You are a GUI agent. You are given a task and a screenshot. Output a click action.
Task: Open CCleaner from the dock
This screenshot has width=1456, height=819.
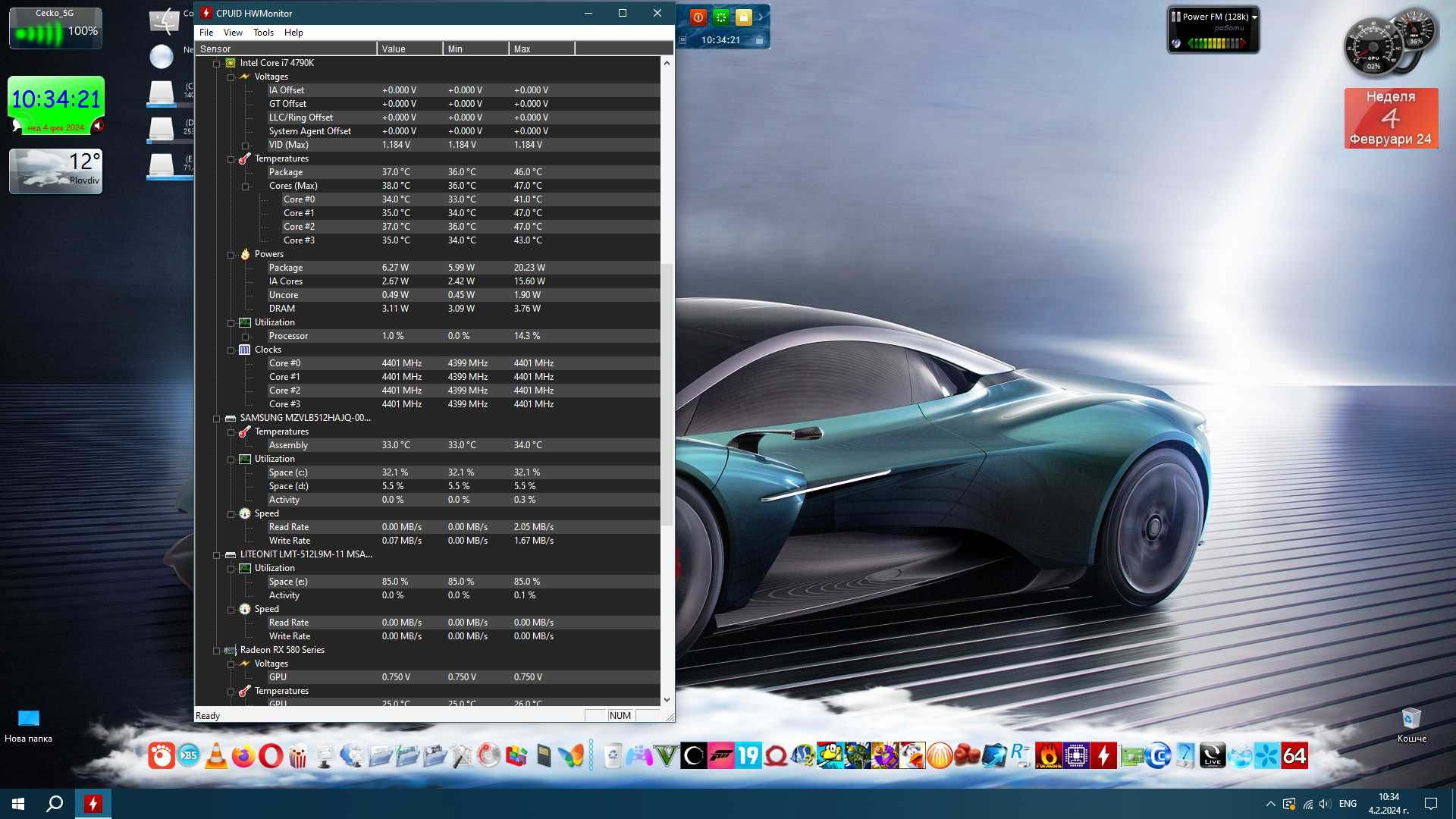[x=1158, y=756]
